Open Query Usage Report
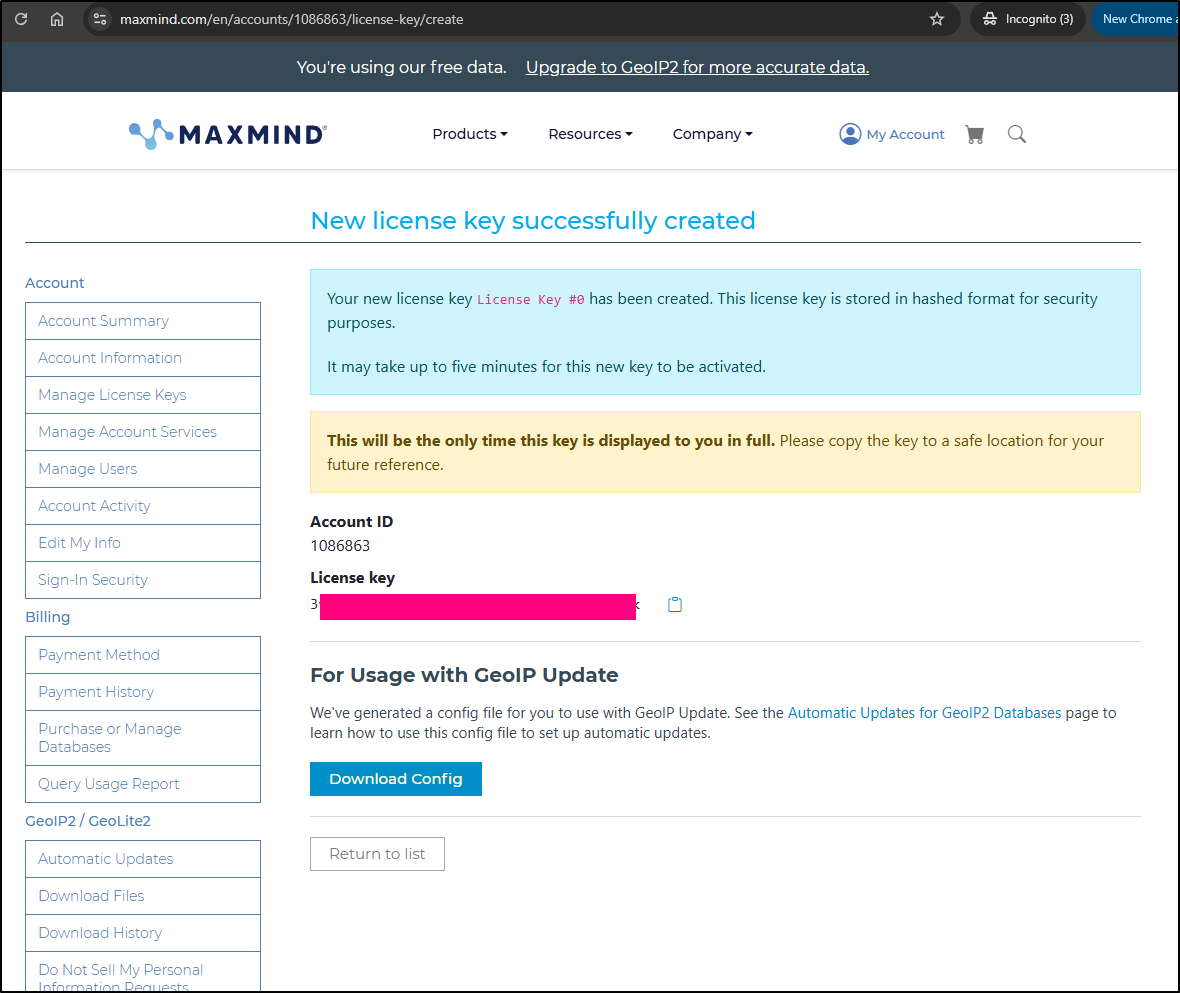The height and width of the screenshot is (993, 1180). pyautogui.click(x=143, y=784)
